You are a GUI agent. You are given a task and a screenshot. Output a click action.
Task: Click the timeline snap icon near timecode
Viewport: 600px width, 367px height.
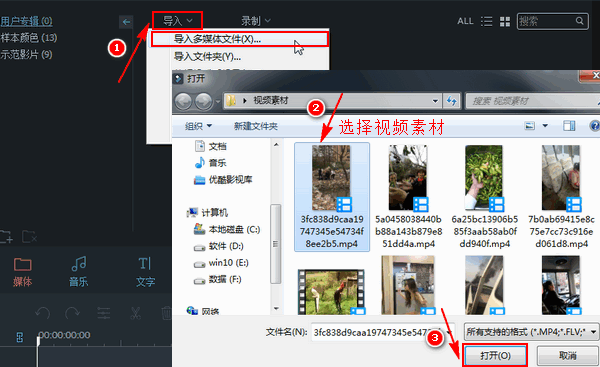click(20, 337)
